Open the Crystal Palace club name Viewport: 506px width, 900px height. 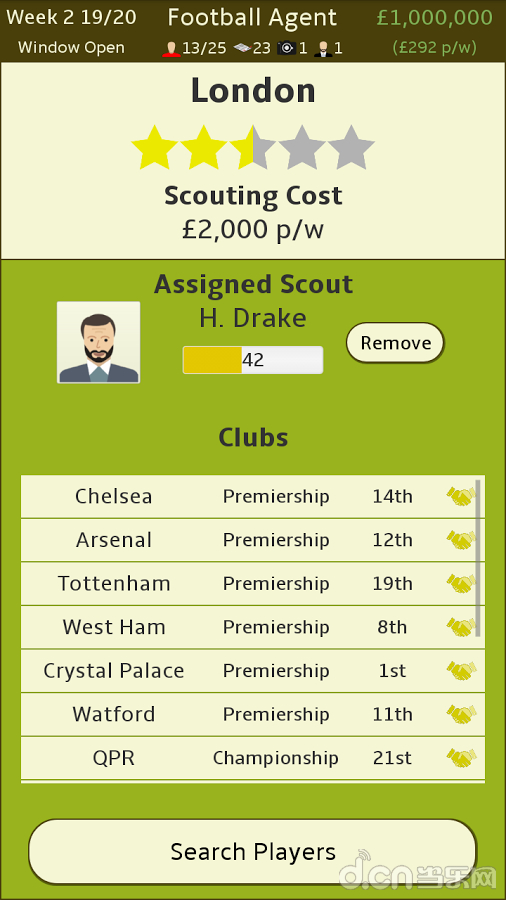point(114,671)
